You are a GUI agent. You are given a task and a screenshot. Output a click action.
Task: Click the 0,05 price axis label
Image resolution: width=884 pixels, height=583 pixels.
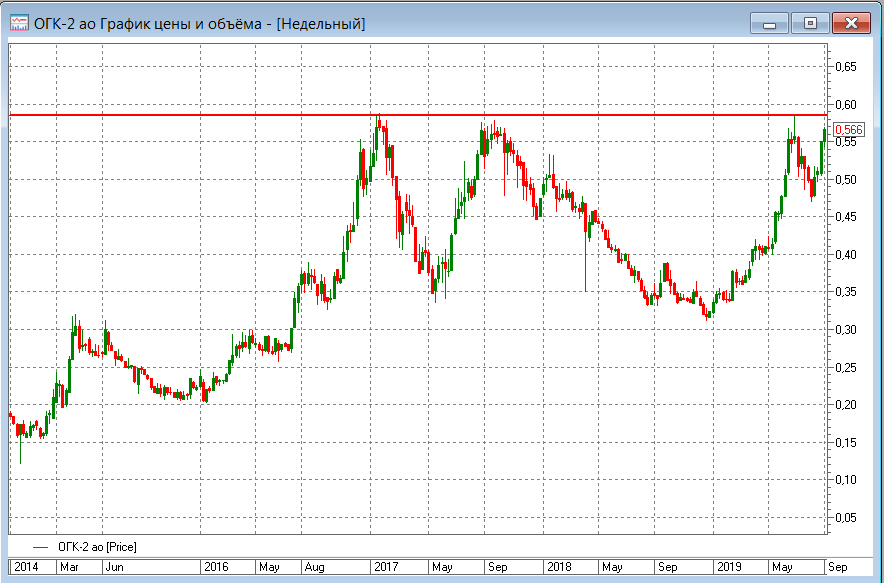846,518
